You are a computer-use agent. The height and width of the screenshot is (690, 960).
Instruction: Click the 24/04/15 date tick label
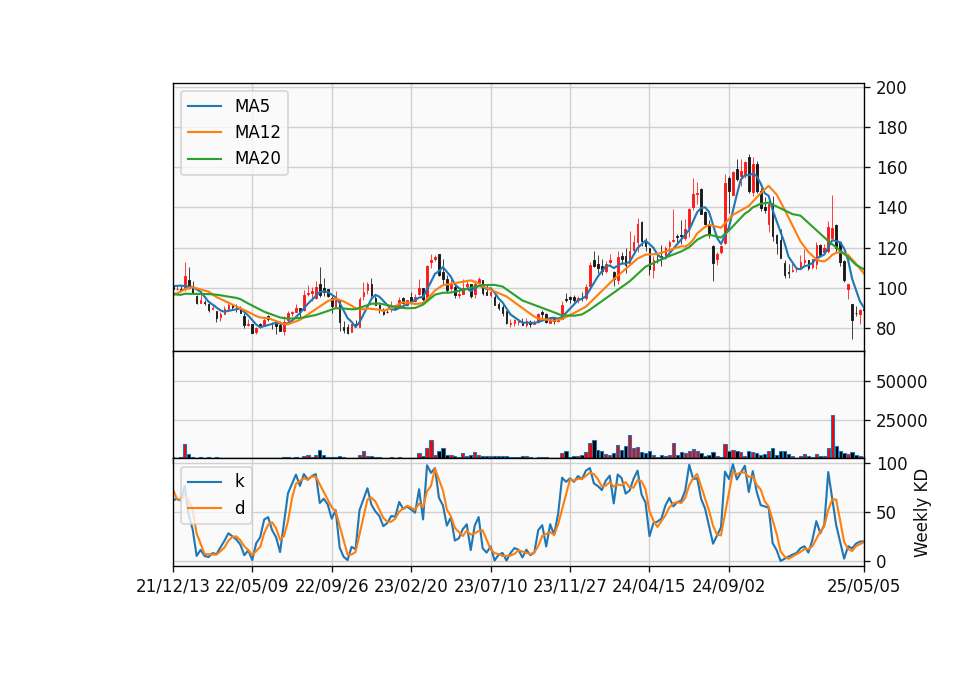point(649,586)
